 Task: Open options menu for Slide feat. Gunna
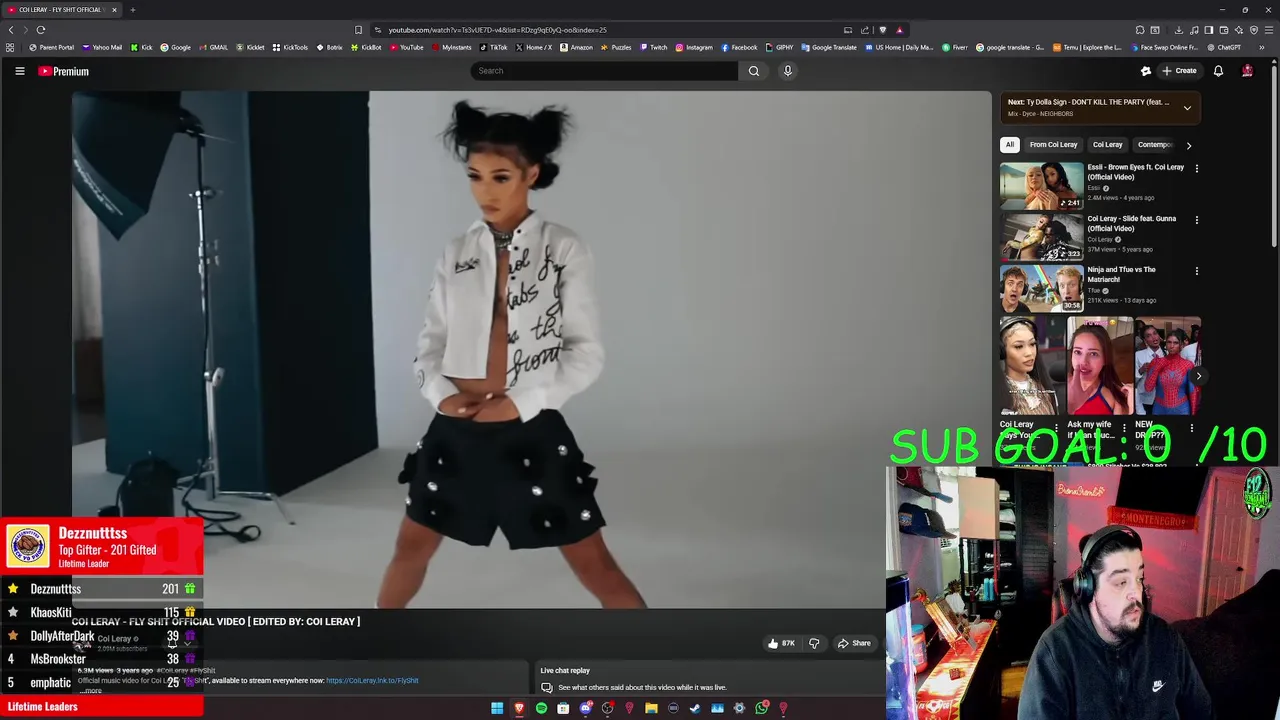point(1196,220)
